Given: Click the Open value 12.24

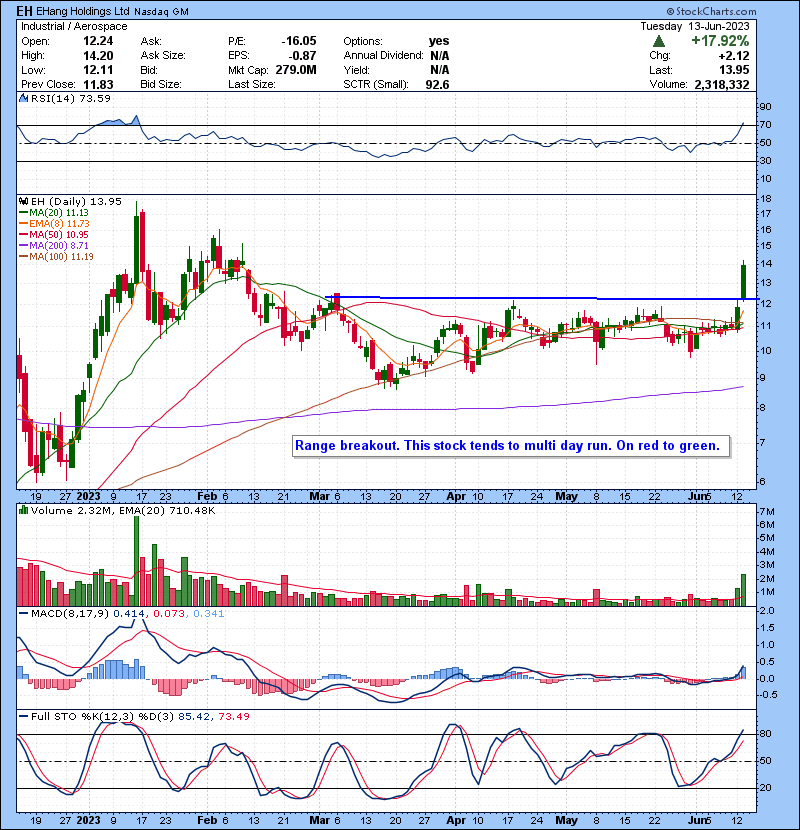Looking at the screenshot, I should coord(98,41).
